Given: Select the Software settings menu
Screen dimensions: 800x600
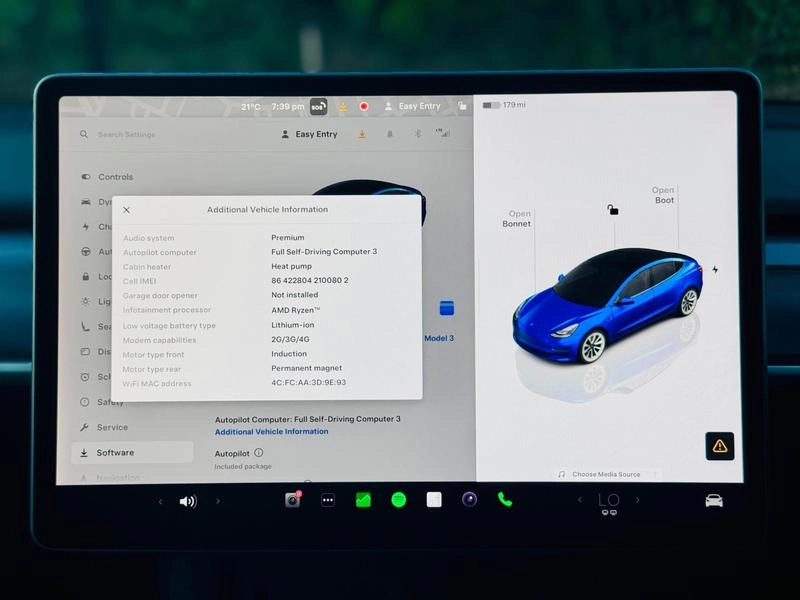Looking at the screenshot, I should click(133, 453).
